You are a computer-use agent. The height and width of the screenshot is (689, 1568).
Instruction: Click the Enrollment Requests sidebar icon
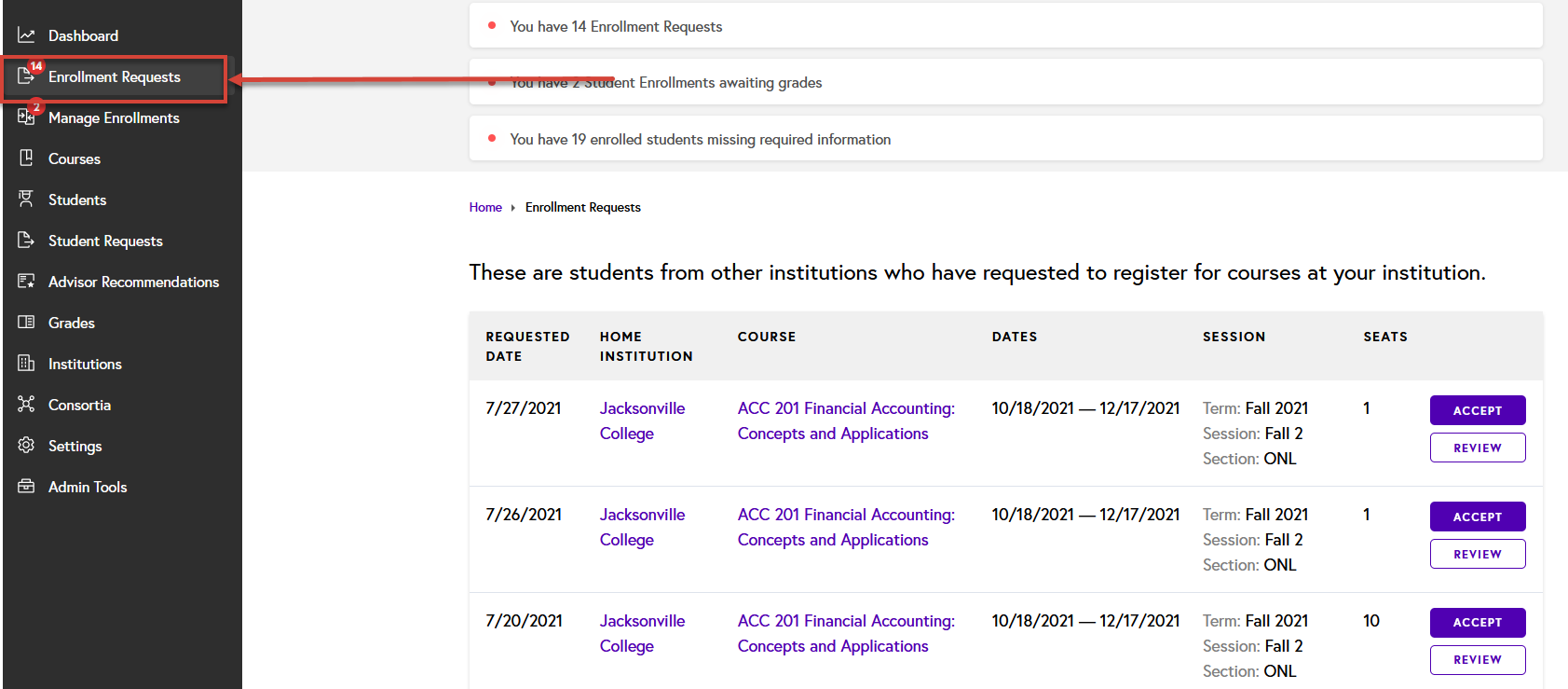pyautogui.click(x=26, y=76)
